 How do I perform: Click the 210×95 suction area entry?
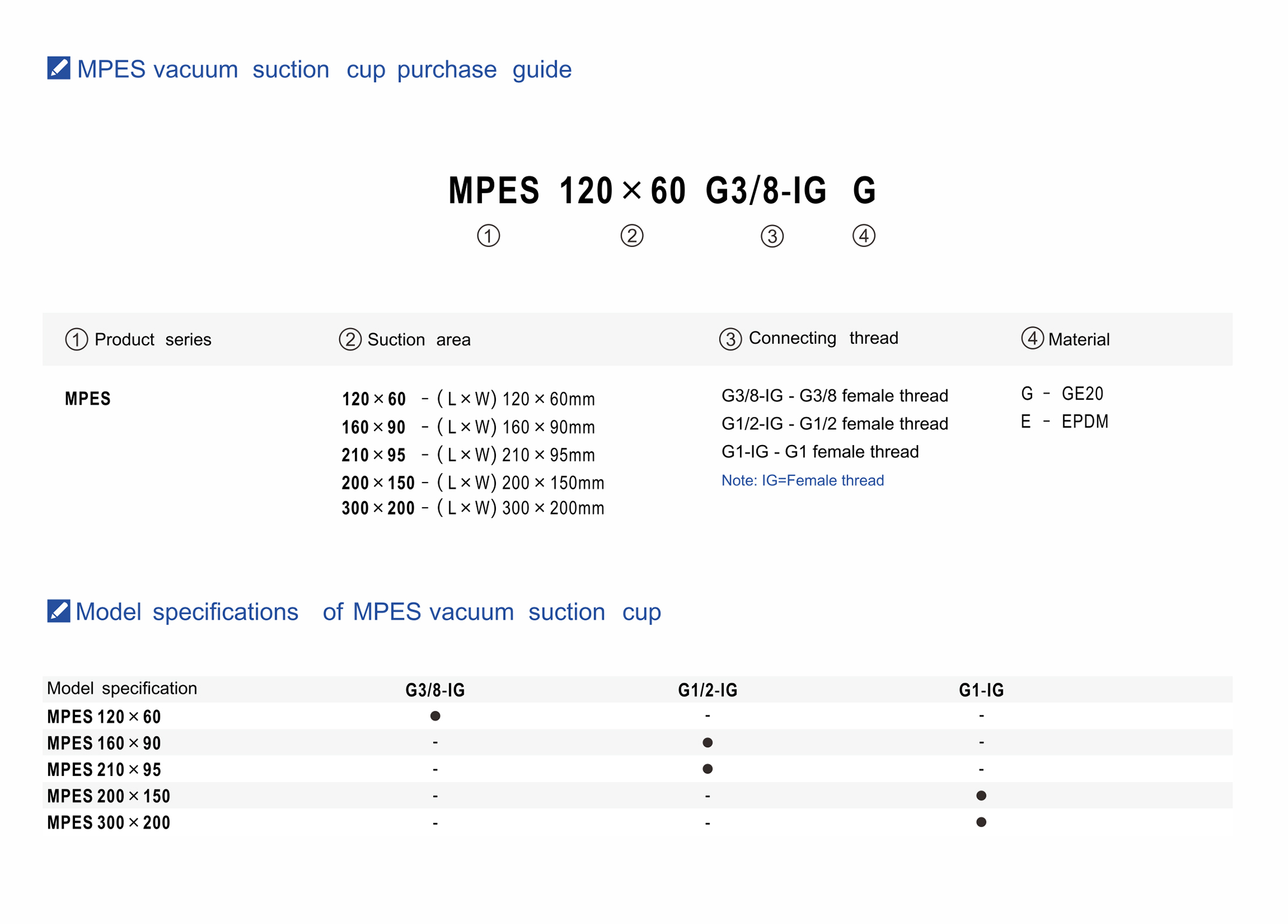coord(374,454)
